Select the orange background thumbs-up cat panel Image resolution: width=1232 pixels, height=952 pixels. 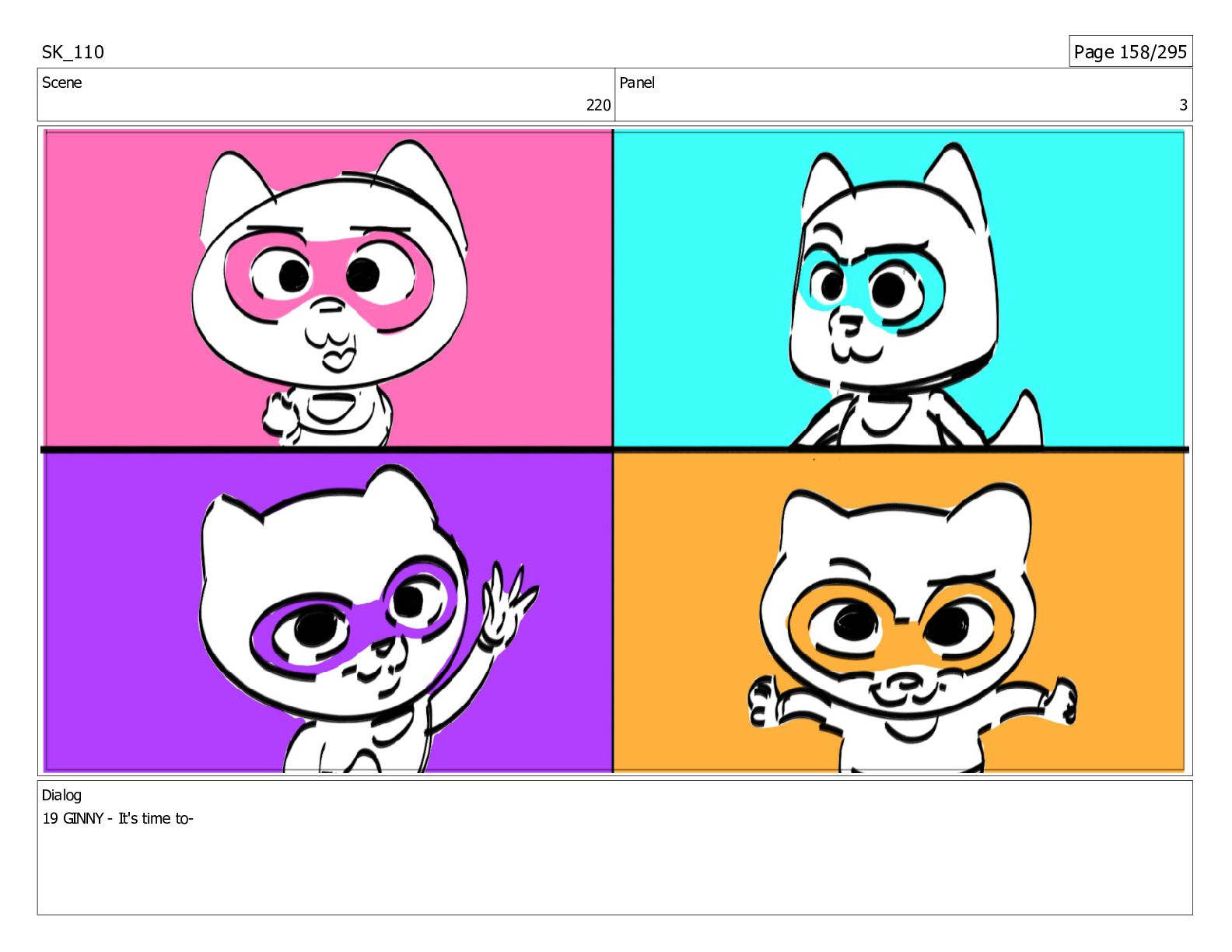click(x=899, y=612)
